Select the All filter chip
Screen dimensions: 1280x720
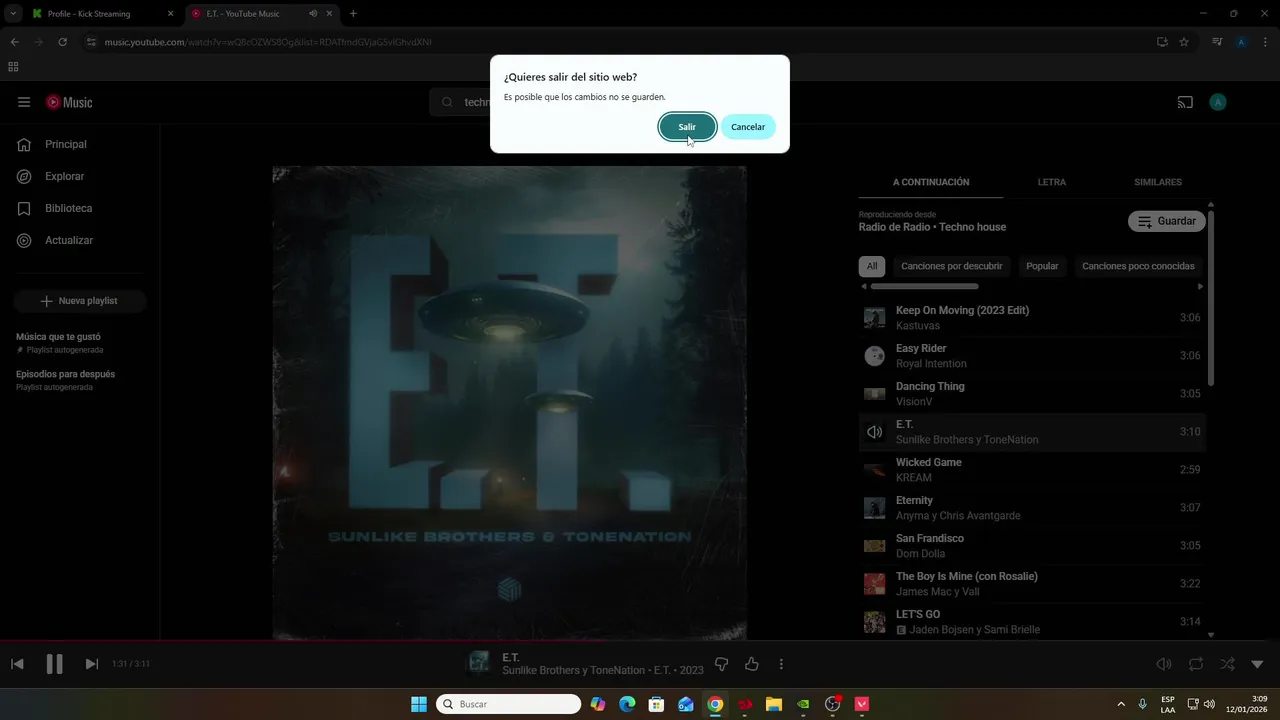point(872,266)
